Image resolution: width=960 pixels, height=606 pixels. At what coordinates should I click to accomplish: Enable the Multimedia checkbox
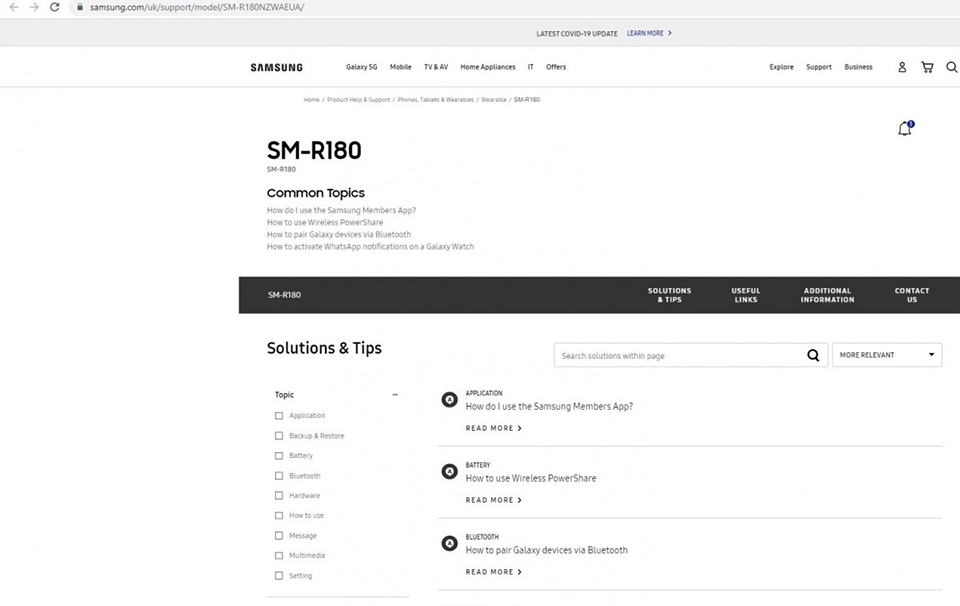point(279,555)
